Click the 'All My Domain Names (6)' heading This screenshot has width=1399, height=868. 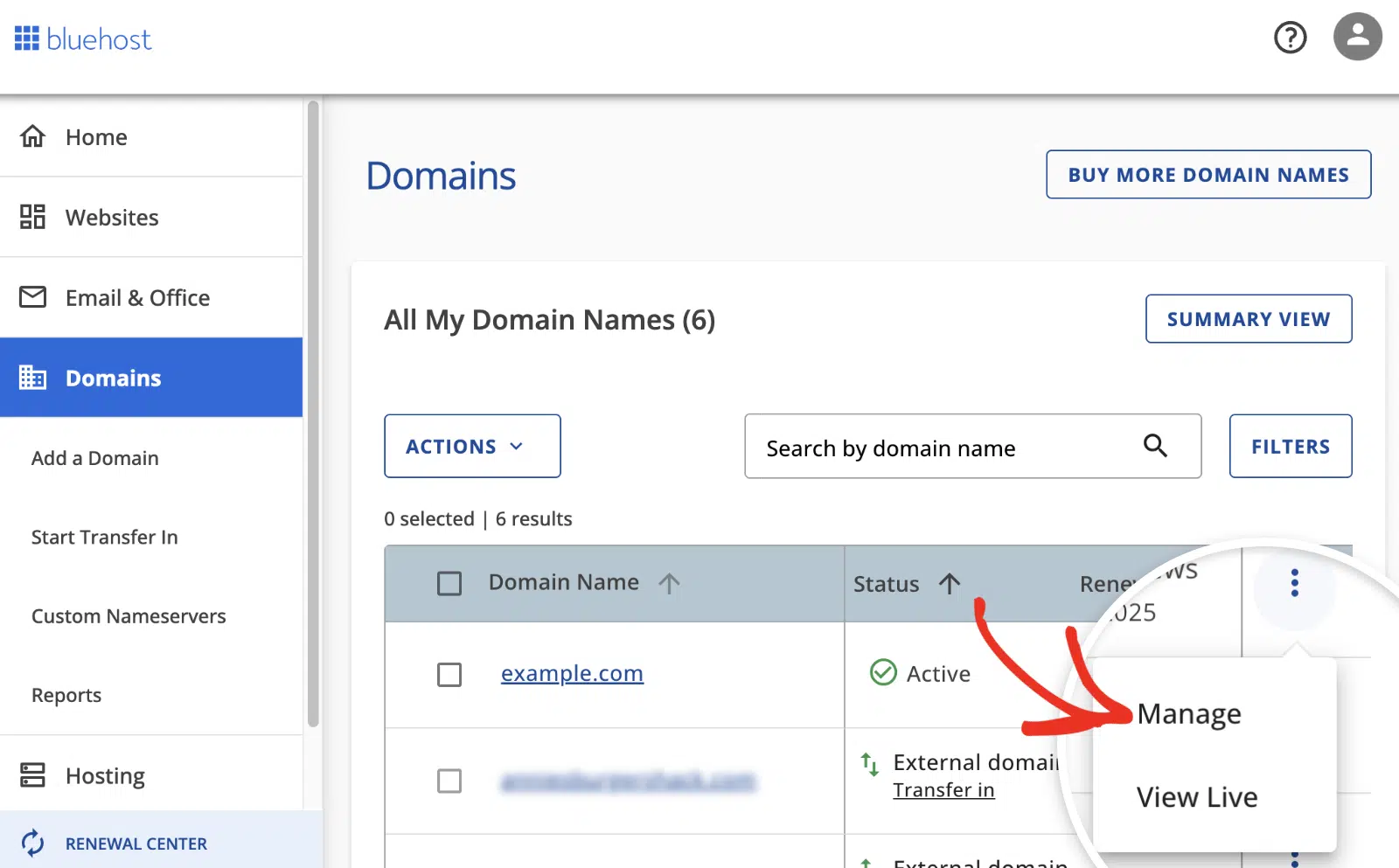point(549,320)
